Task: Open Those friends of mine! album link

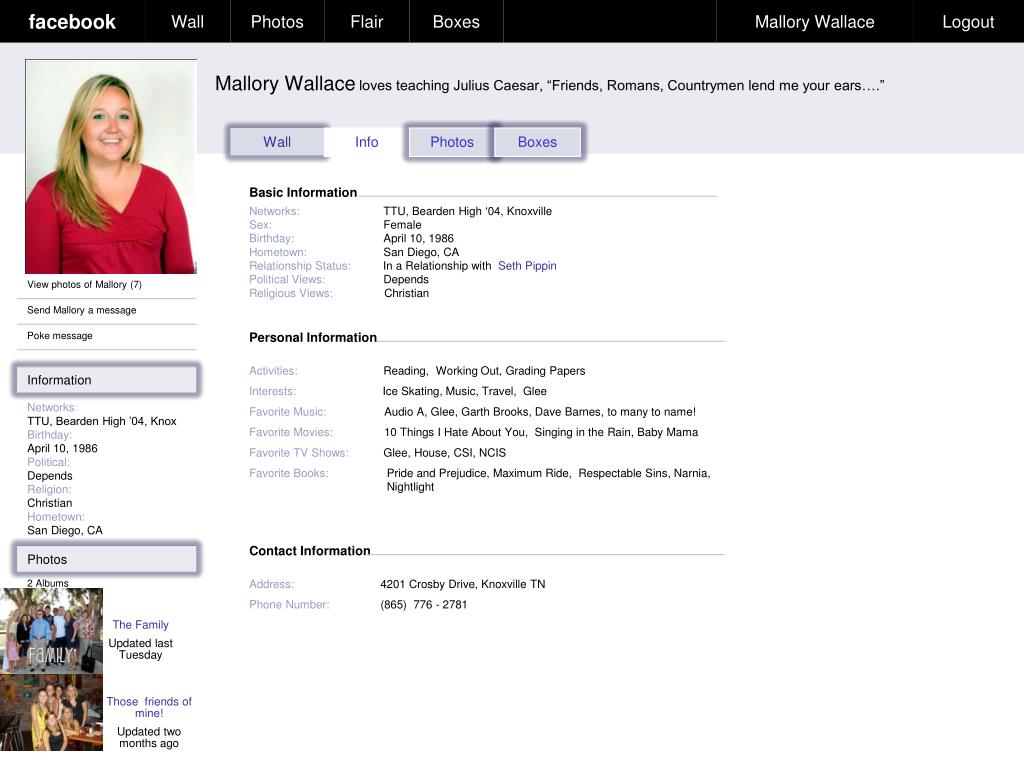Action: pos(149,707)
